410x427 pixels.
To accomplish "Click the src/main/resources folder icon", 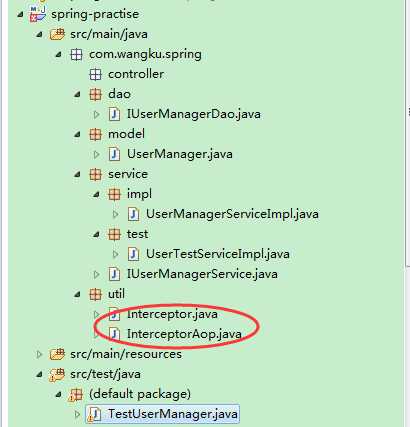I will 57,354.
